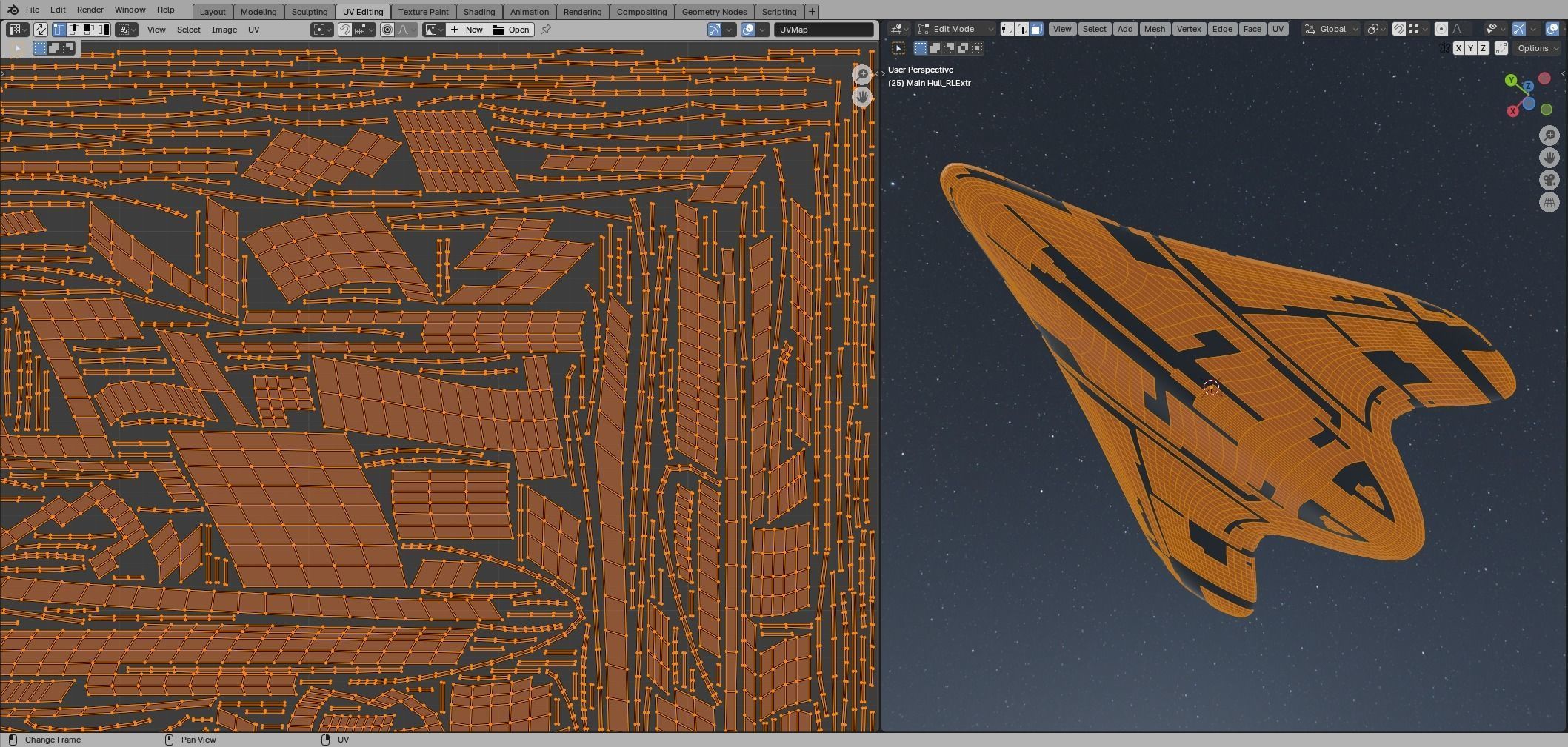This screenshot has width=1568, height=747.
Task: Open the Render menu
Action: click(x=90, y=10)
